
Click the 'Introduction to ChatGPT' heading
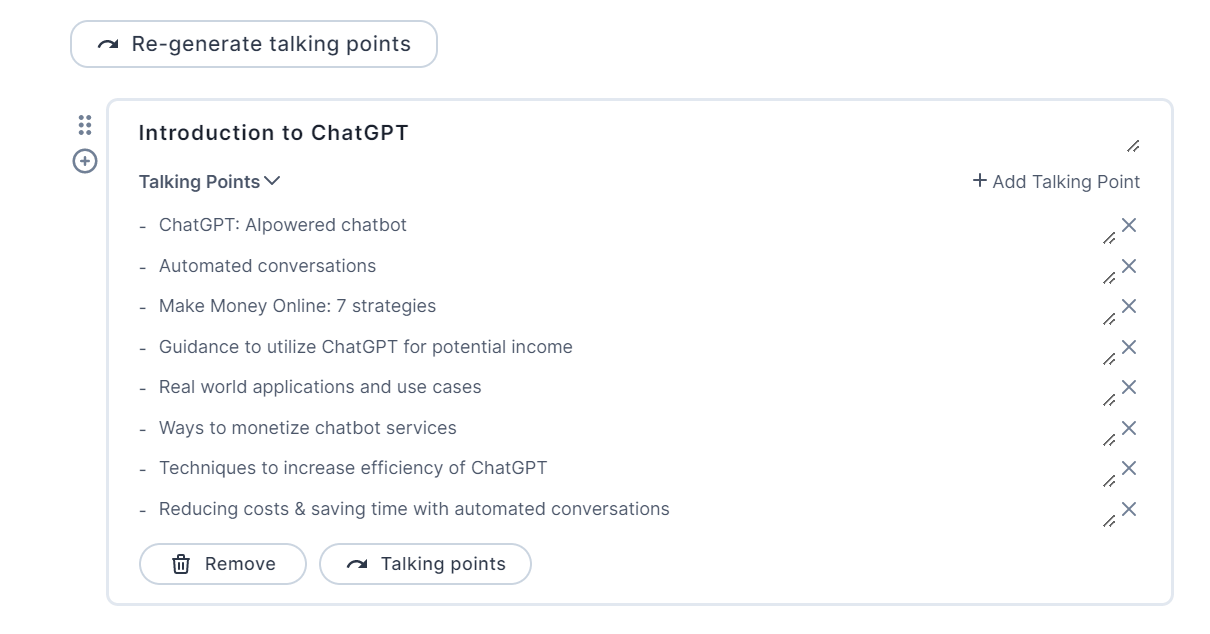click(273, 133)
